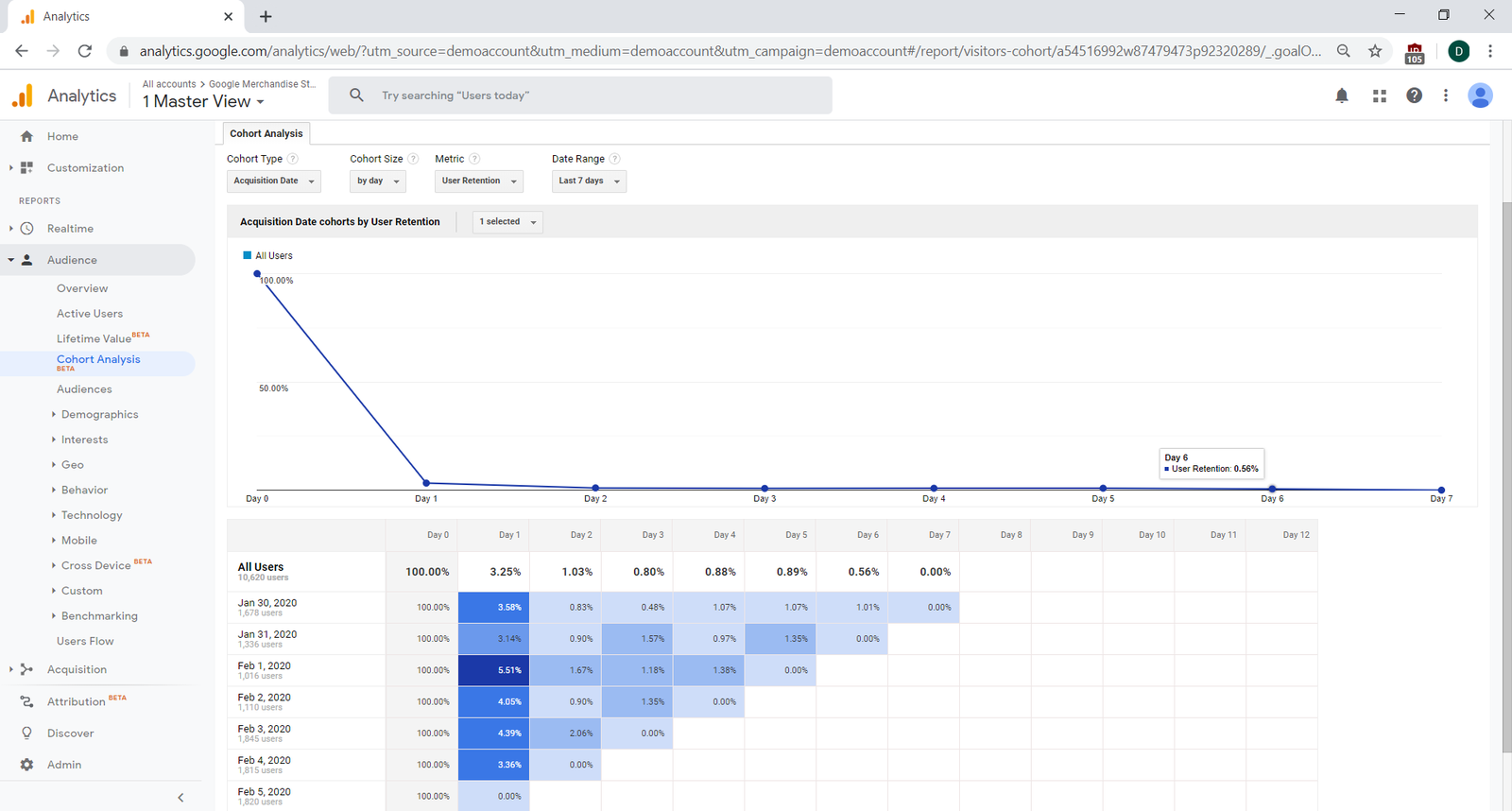Bookmark this page with star icon
Screen dimensions: 1512x811
(x=1375, y=51)
